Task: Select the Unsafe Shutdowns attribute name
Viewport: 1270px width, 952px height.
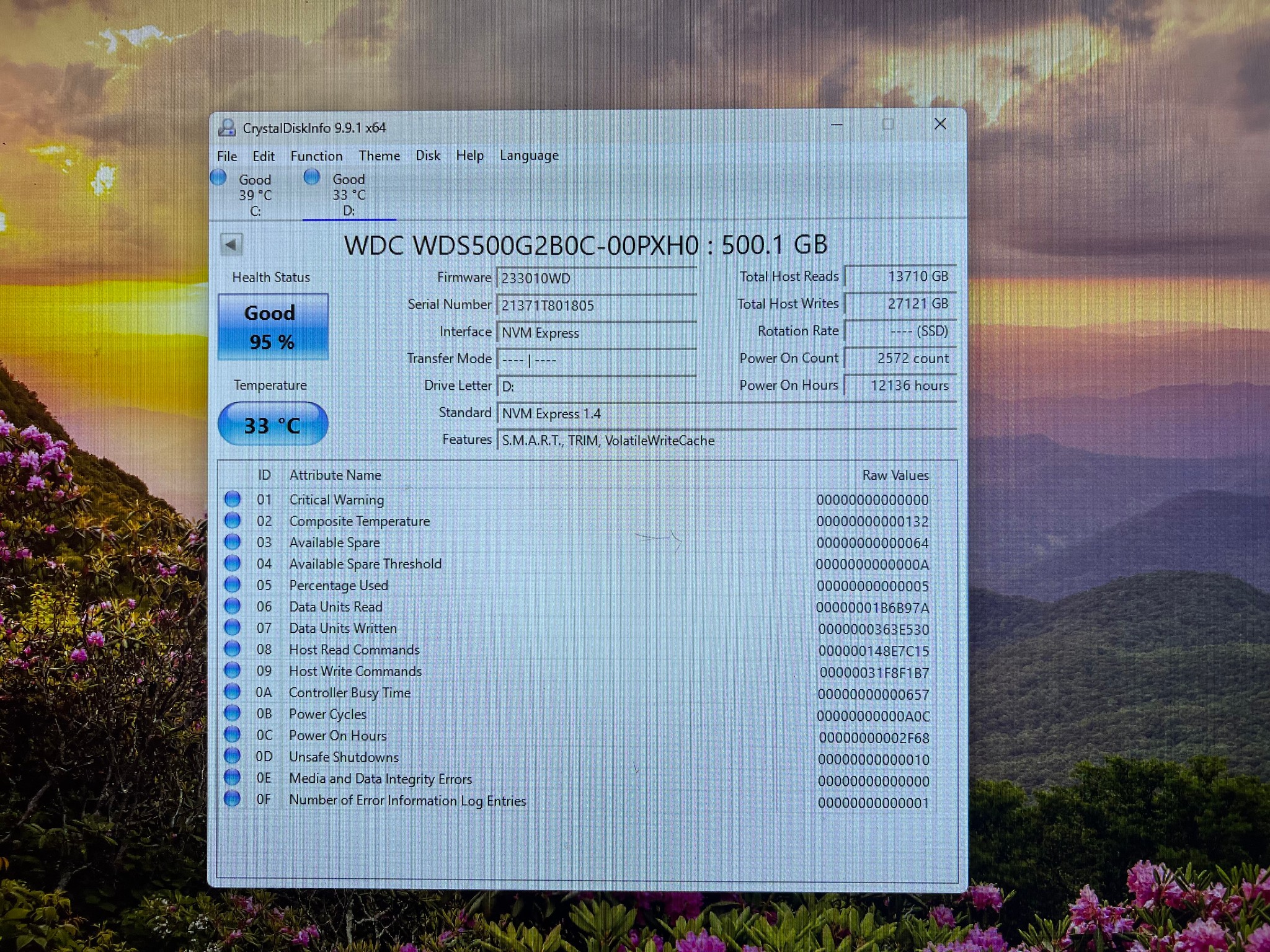Action: click(344, 757)
